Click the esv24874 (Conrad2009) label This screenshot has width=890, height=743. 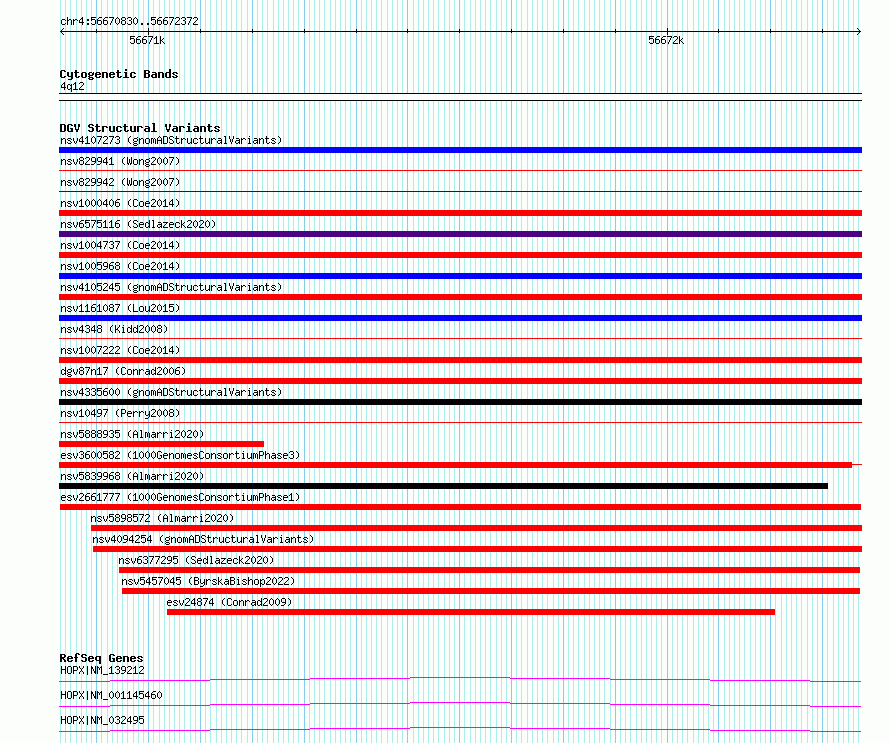pos(229,602)
